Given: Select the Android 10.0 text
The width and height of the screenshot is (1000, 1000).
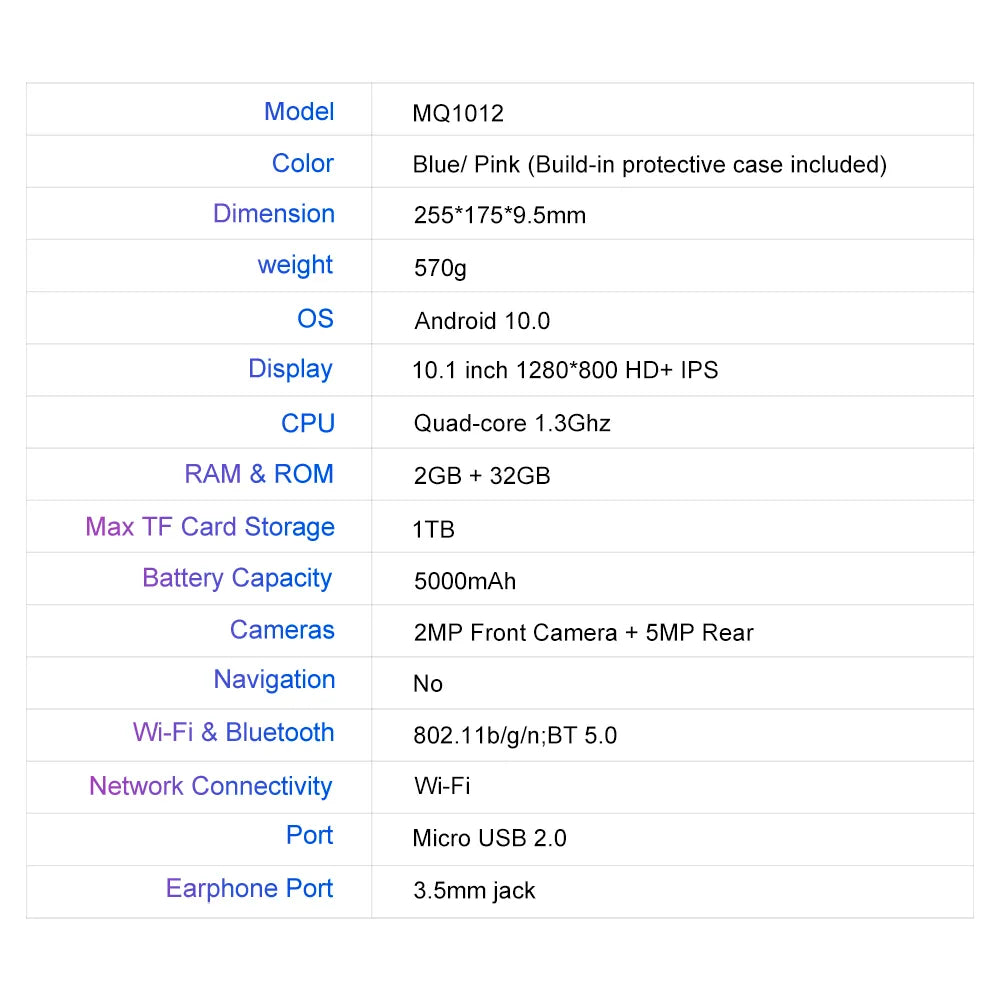Looking at the screenshot, I should [482, 320].
